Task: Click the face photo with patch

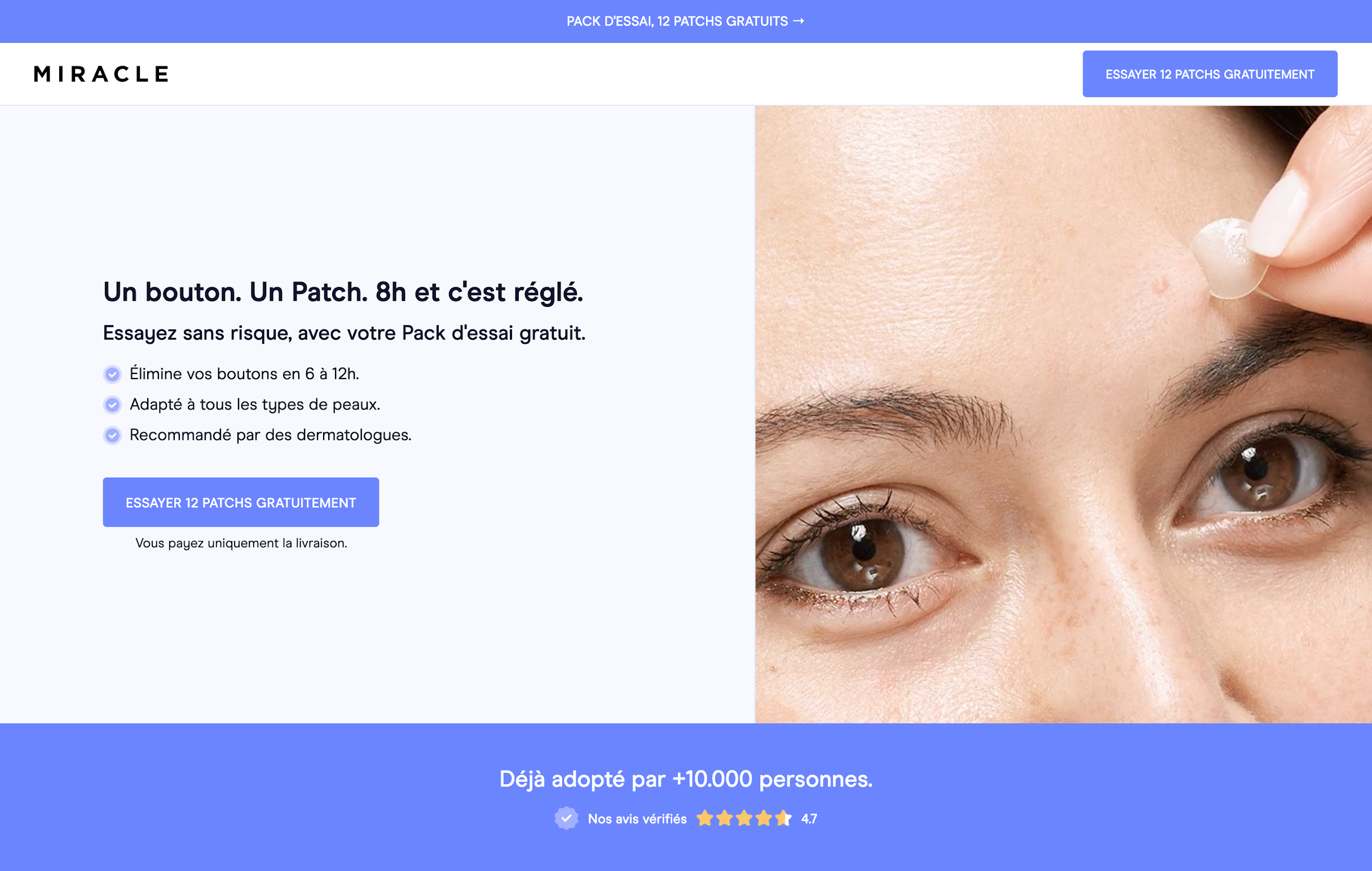Action: pyautogui.click(x=1063, y=415)
